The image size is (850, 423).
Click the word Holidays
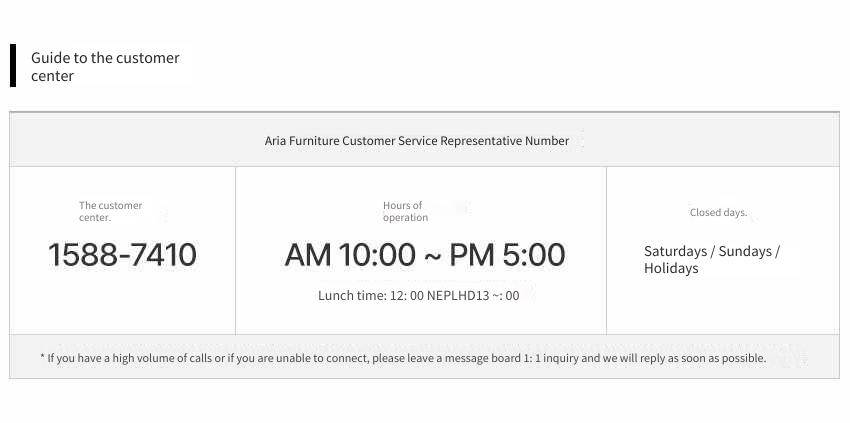pyautogui.click(x=671, y=268)
